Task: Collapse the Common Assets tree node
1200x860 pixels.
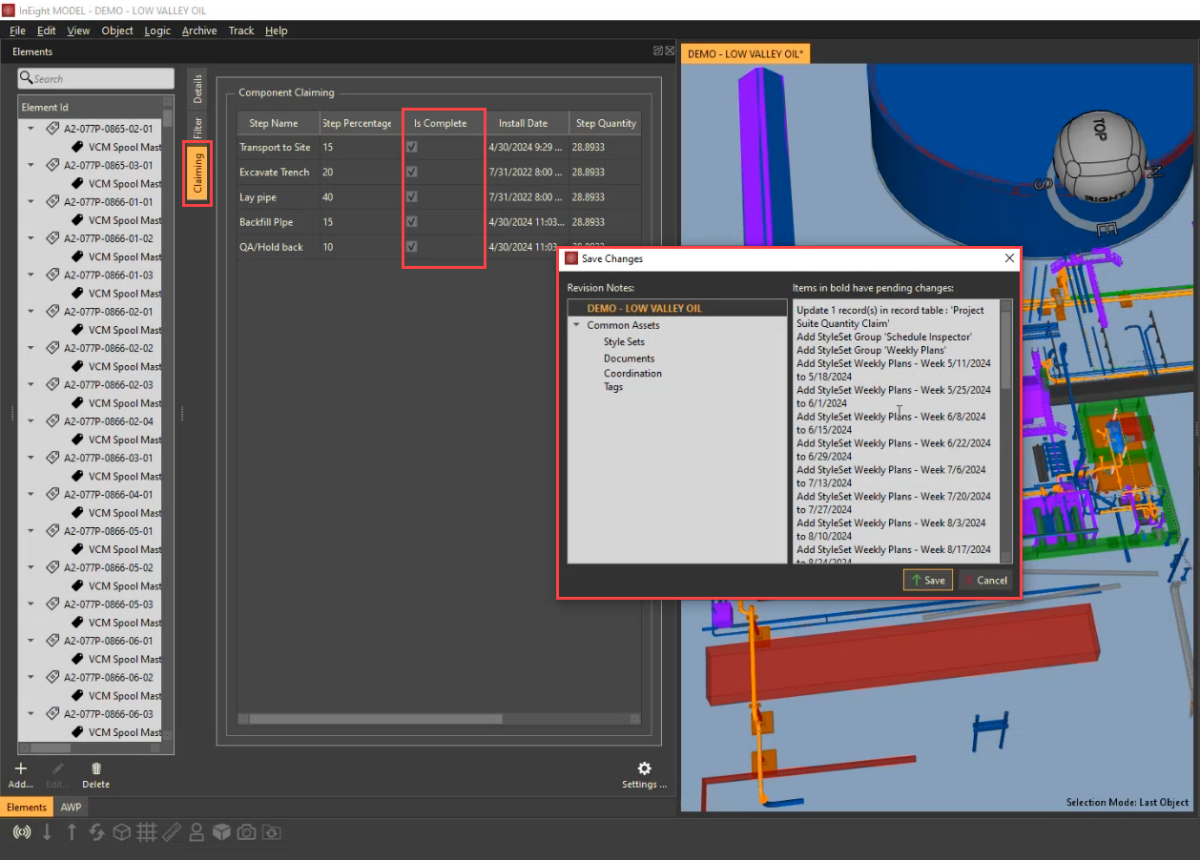Action: (x=576, y=326)
